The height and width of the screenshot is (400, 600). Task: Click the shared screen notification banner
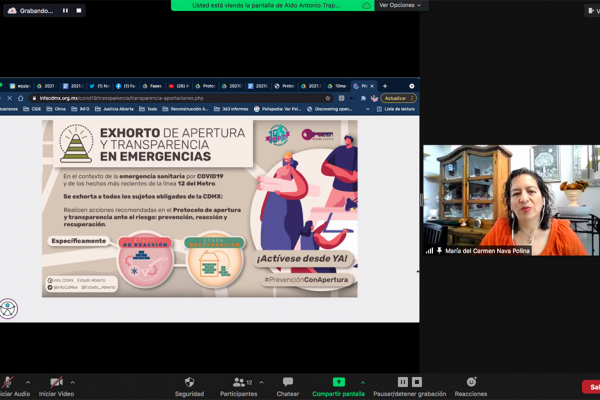(272, 5)
